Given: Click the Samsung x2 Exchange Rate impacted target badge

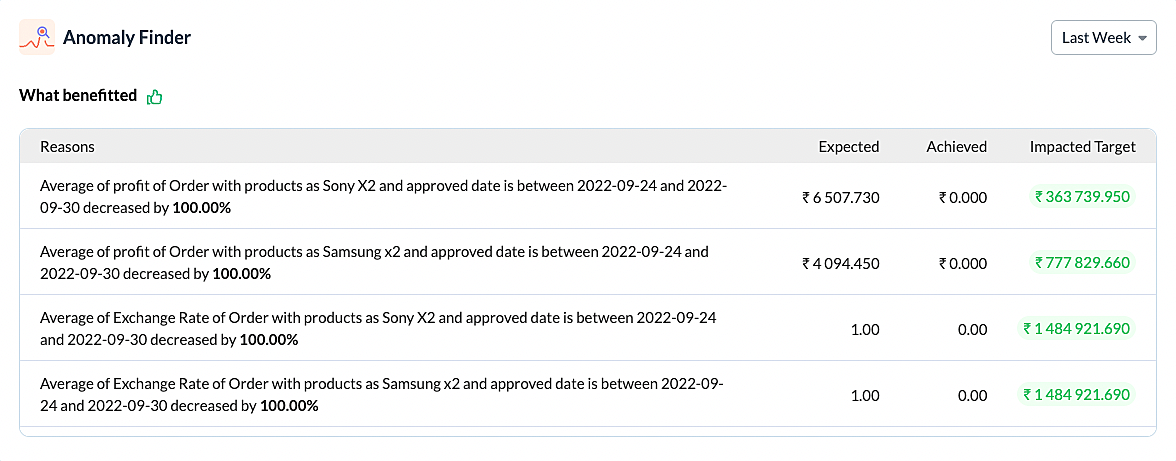Looking at the screenshot, I should pyautogui.click(x=1076, y=394).
